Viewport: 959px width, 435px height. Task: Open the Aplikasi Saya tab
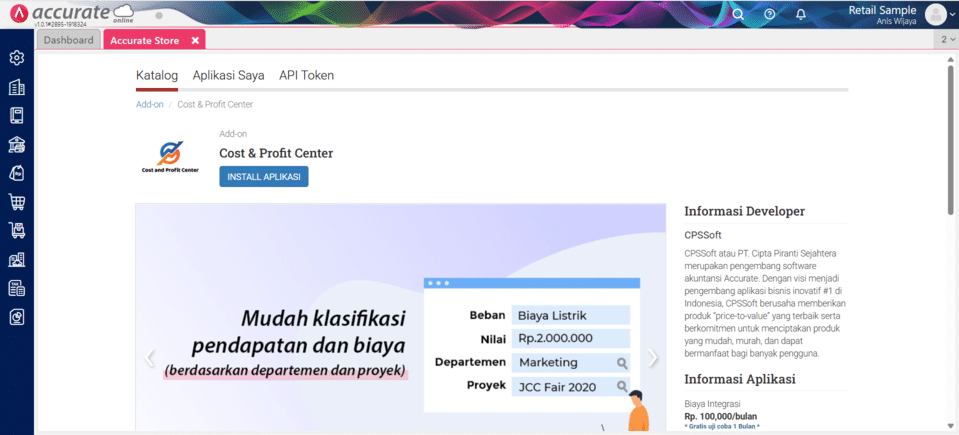click(228, 76)
